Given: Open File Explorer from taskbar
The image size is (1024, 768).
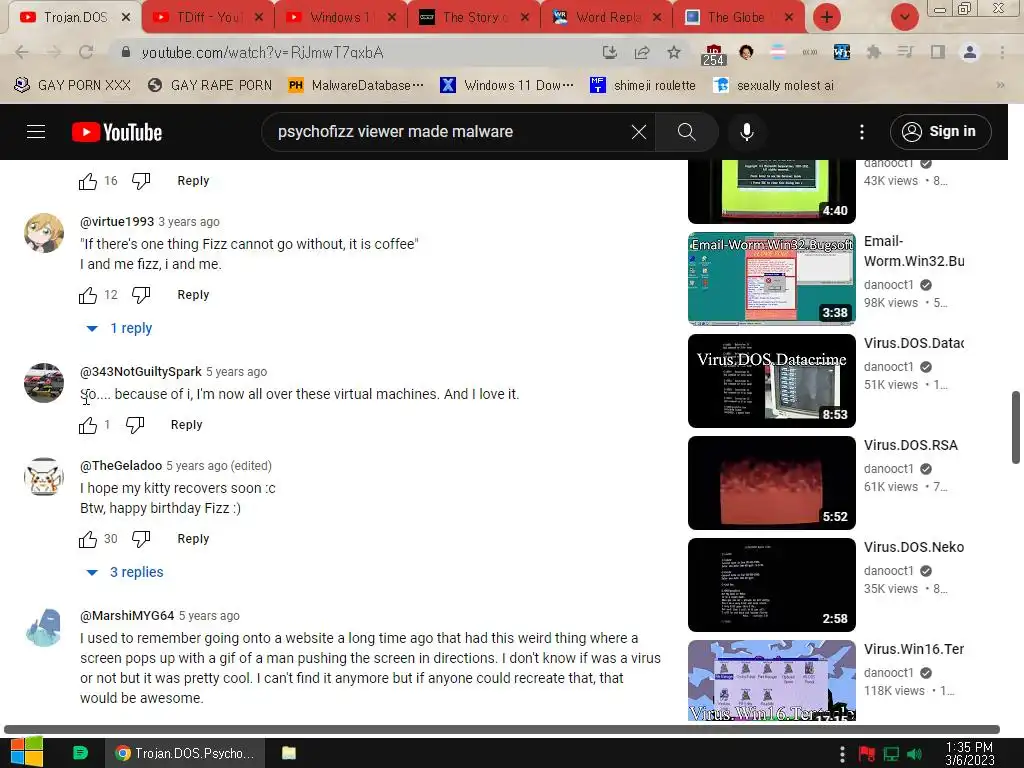Looking at the screenshot, I should tap(289, 753).
